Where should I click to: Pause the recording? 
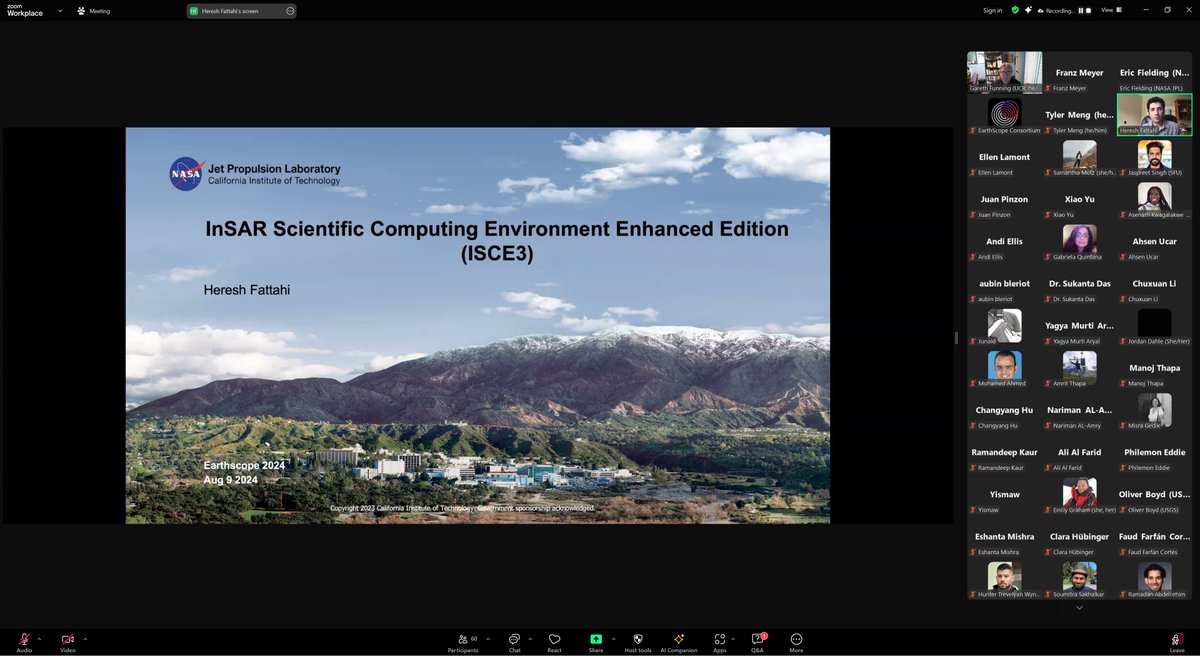(x=1080, y=10)
